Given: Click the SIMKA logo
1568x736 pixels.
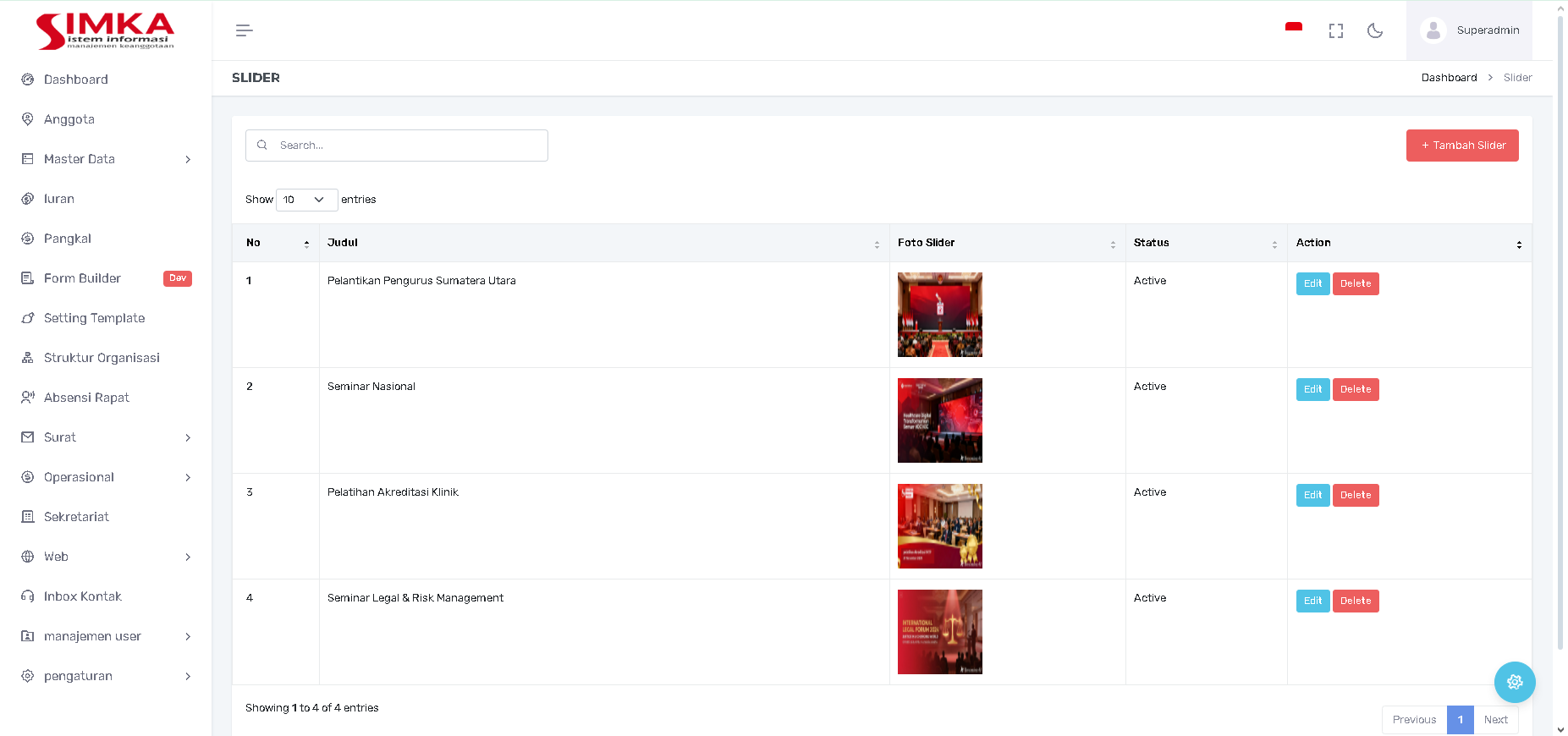Looking at the screenshot, I should point(105,31).
